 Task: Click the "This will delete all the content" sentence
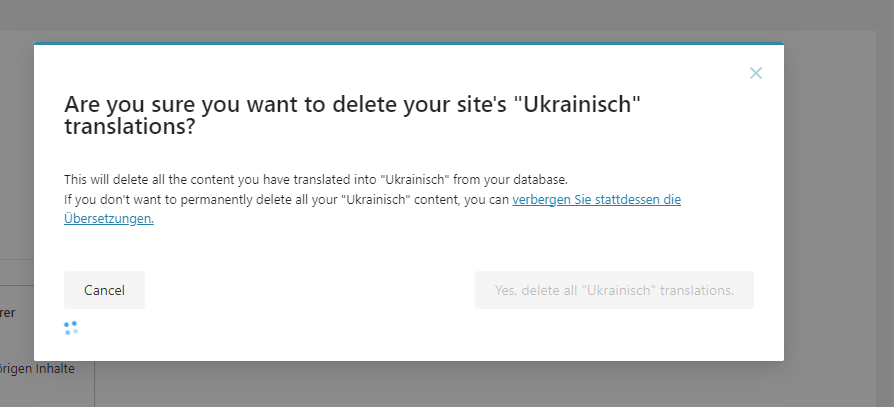(x=316, y=180)
